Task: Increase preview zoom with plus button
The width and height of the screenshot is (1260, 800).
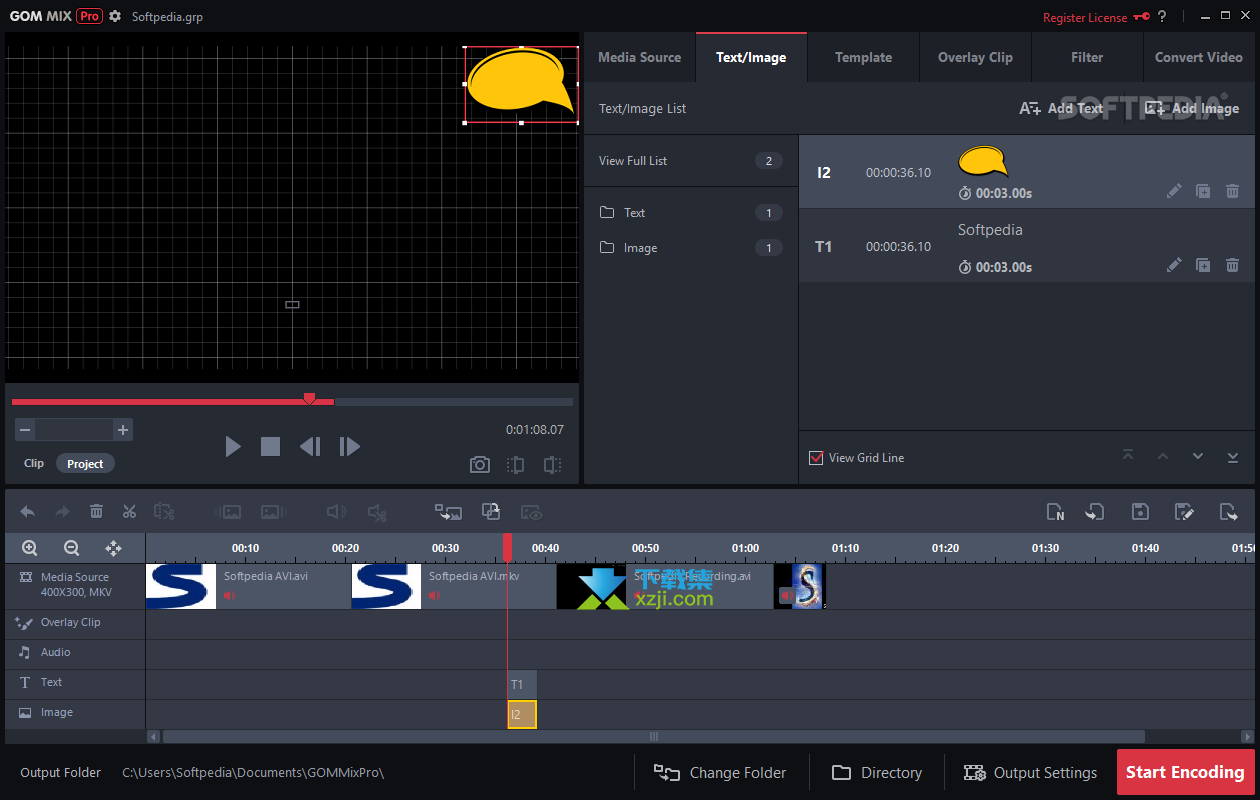Action: pos(123,430)
